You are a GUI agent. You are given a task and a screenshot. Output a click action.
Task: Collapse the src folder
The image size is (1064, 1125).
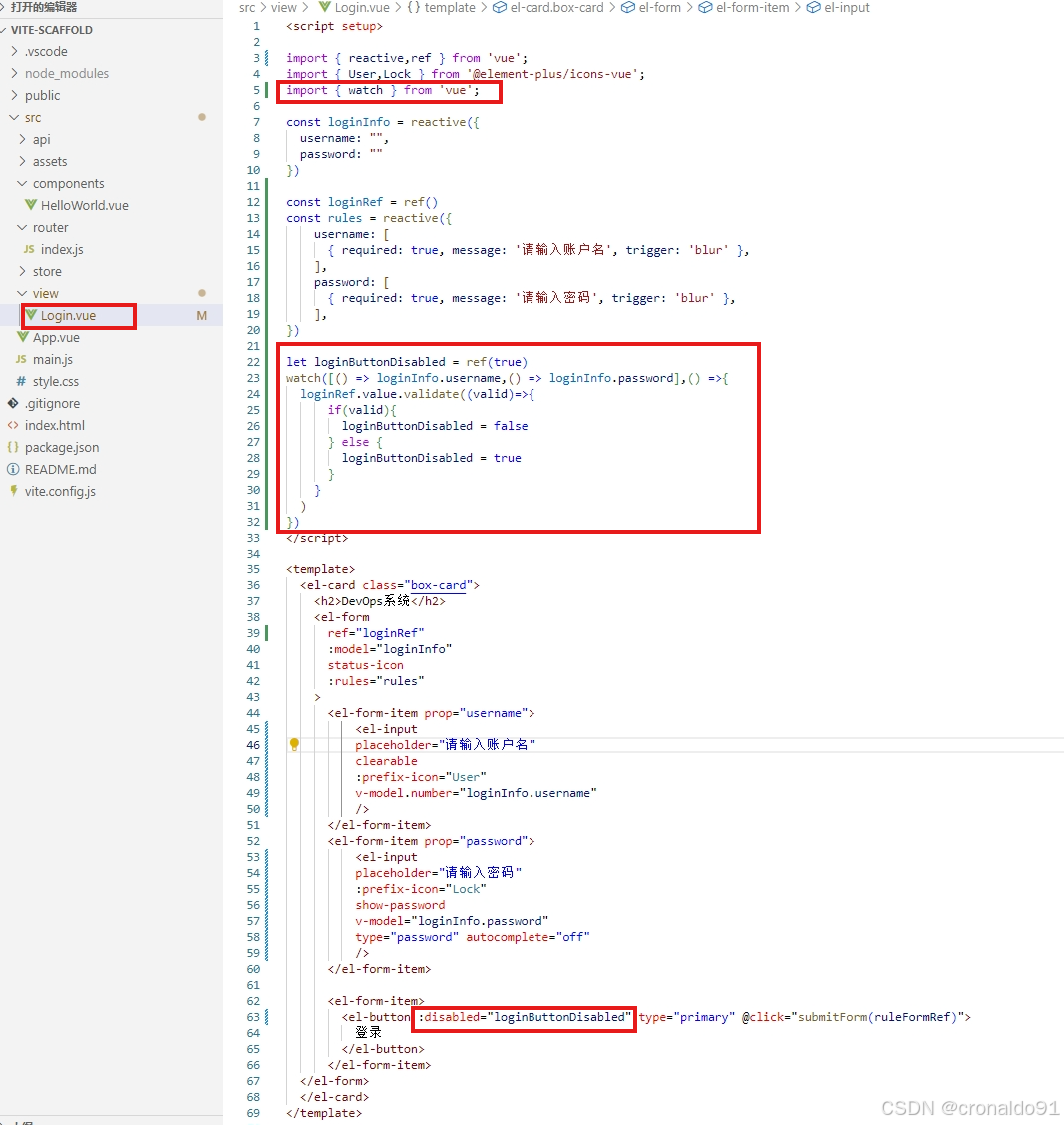pos(14,117)
